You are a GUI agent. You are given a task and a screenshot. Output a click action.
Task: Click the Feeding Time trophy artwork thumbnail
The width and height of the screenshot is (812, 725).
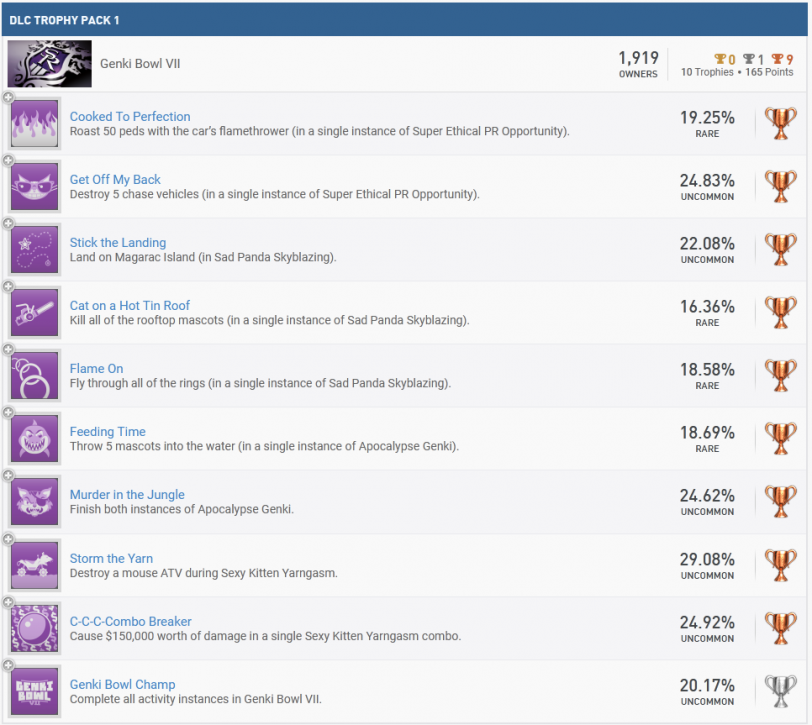[x=34, y=438]
